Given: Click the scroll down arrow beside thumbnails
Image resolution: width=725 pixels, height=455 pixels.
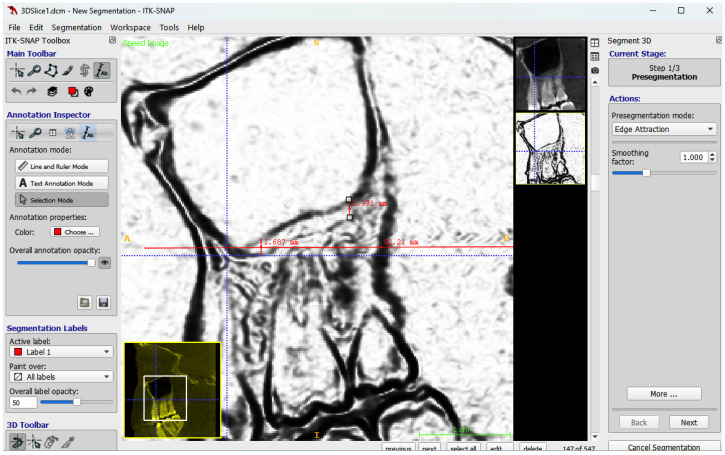Looking at the screenshot, I should pyautogui.click(x=595, y=437).
